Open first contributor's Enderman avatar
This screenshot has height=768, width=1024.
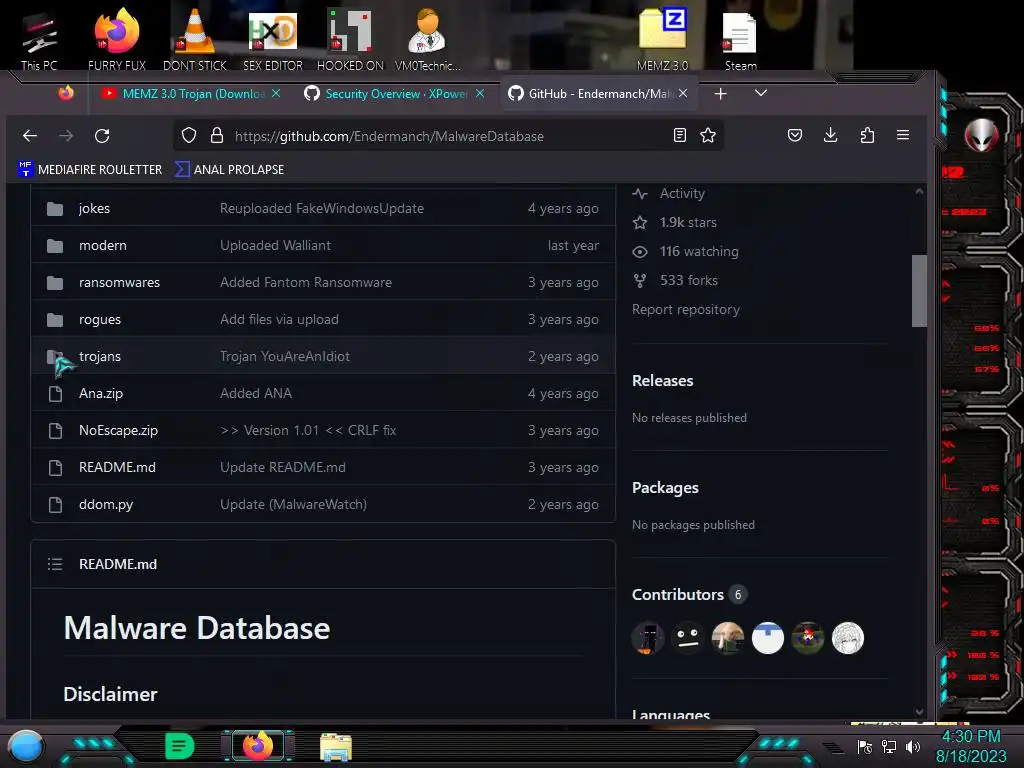[x=648, y=638]
